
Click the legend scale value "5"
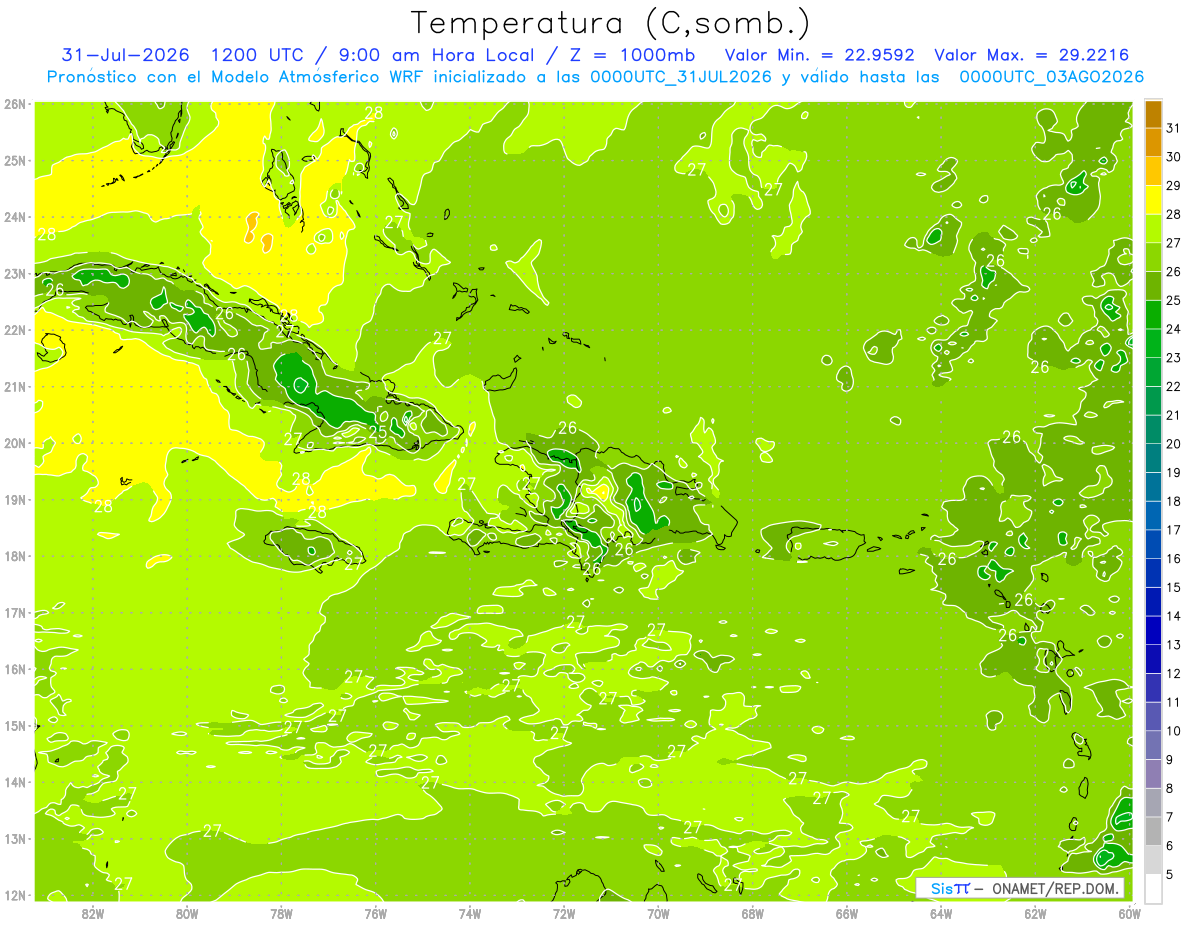1170,875
